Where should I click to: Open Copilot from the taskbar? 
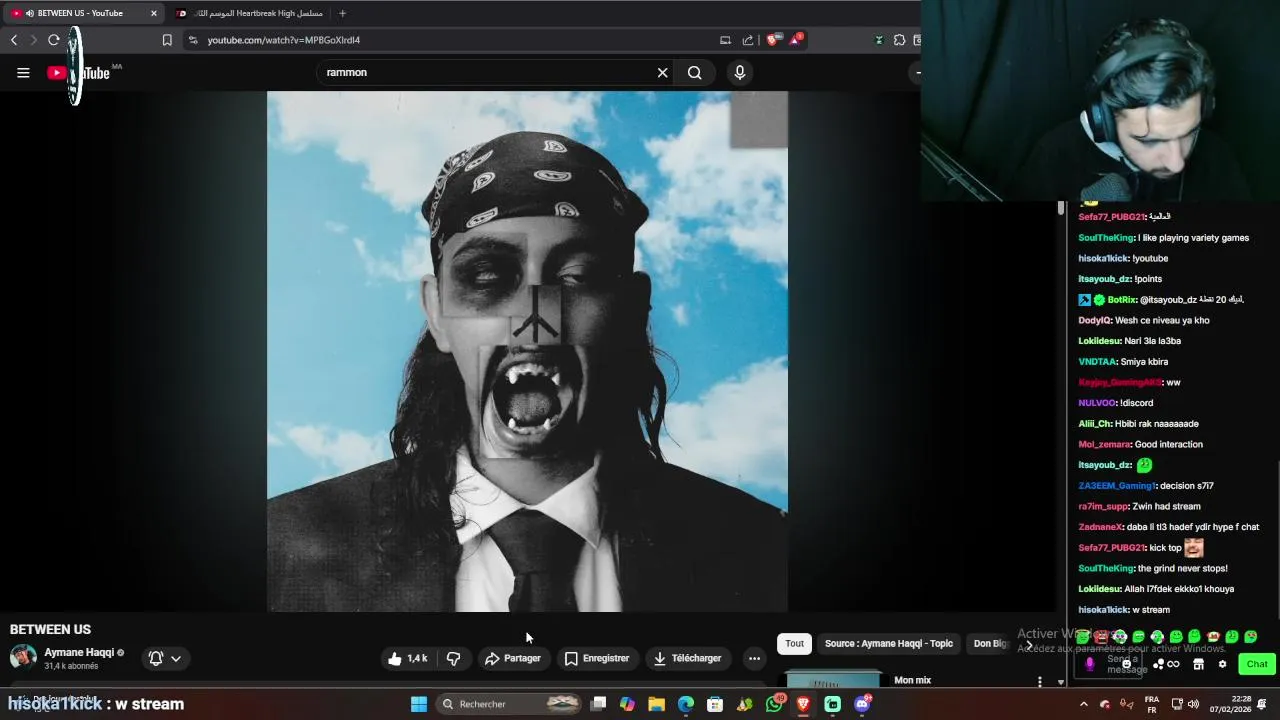627,704
